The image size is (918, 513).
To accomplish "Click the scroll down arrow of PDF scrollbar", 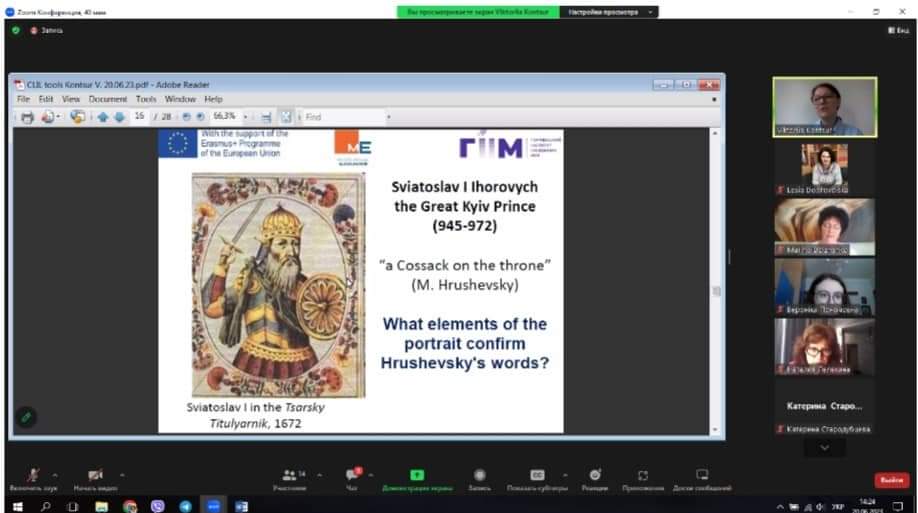I will [715, 430].
